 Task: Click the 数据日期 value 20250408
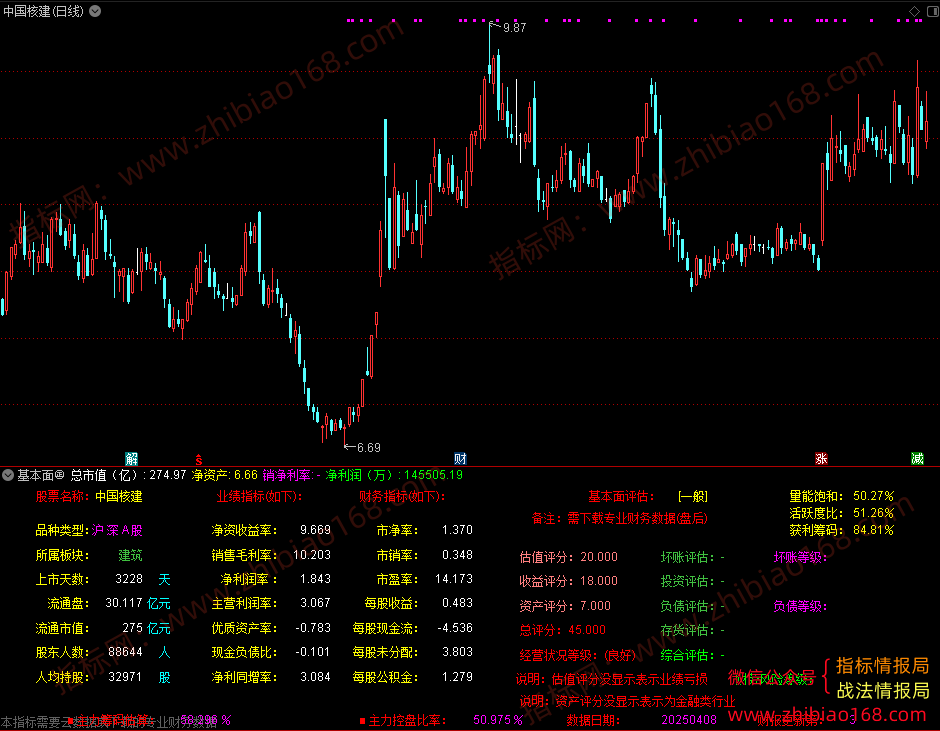click(x=689, y=720)
